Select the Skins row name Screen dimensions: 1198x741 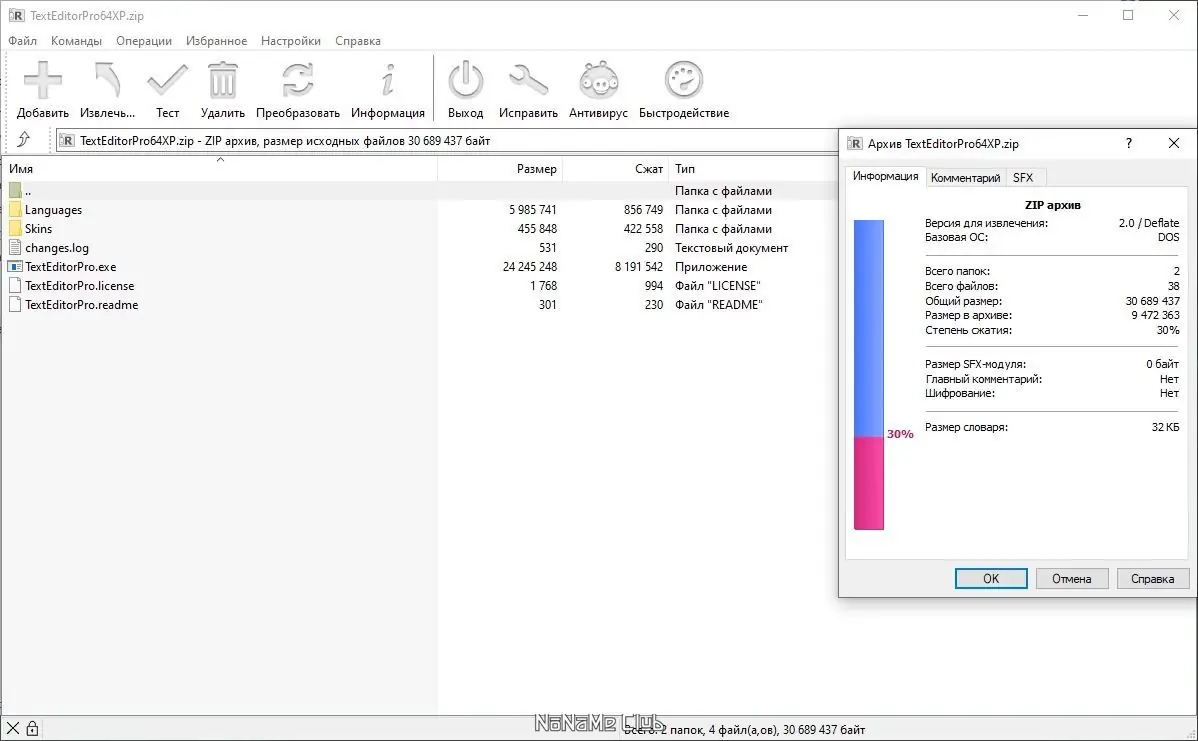38,228
